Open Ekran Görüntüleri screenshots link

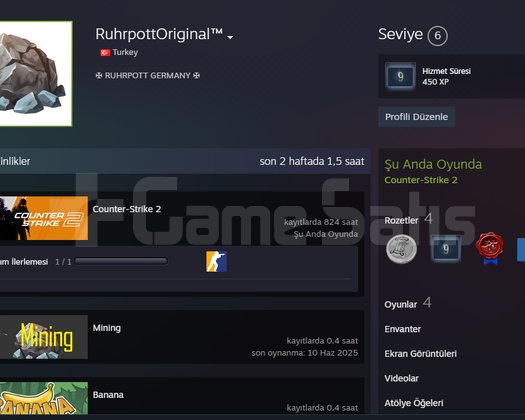pyautogui.click(x=421, y=354)
